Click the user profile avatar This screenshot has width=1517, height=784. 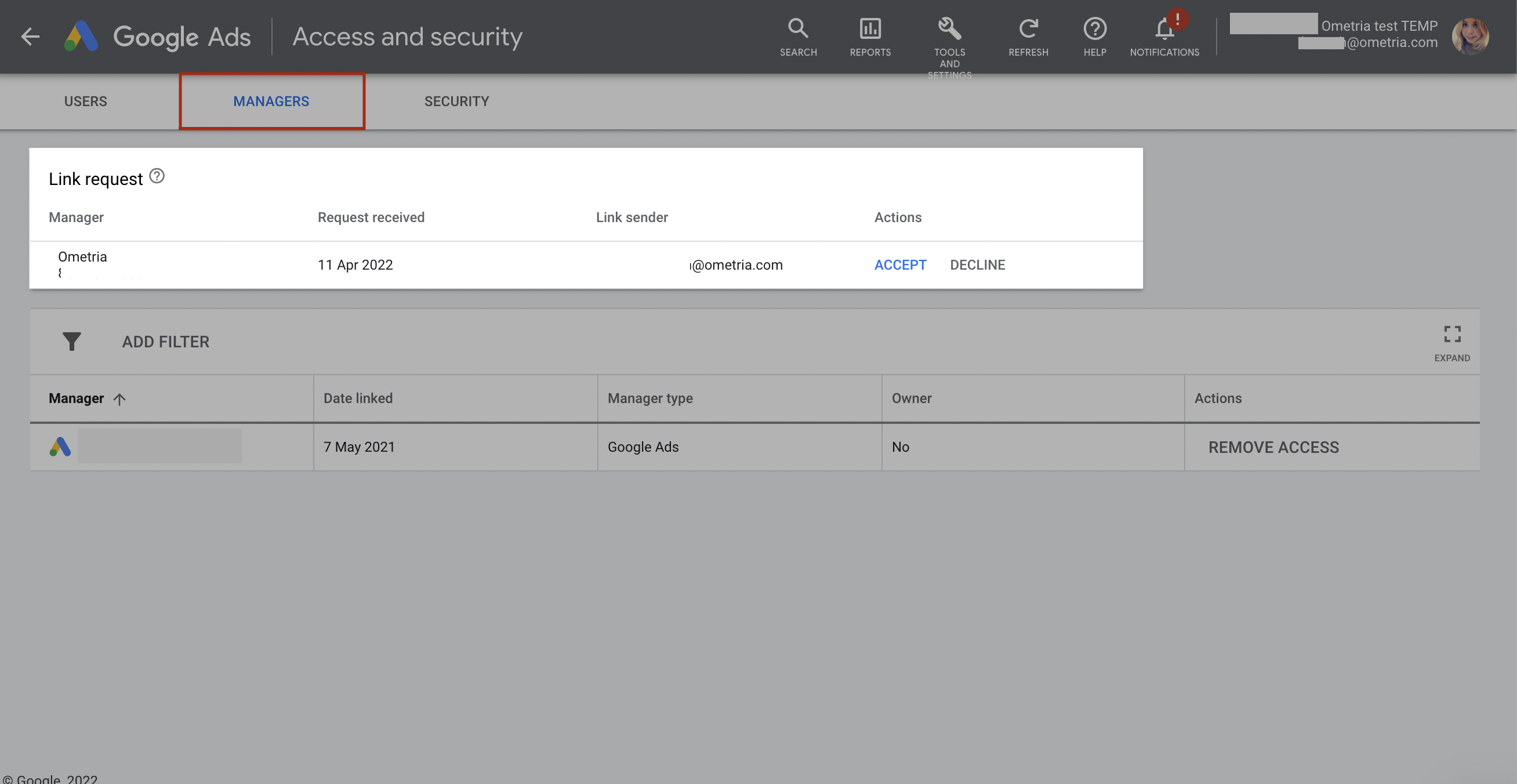coord(1470,37)
